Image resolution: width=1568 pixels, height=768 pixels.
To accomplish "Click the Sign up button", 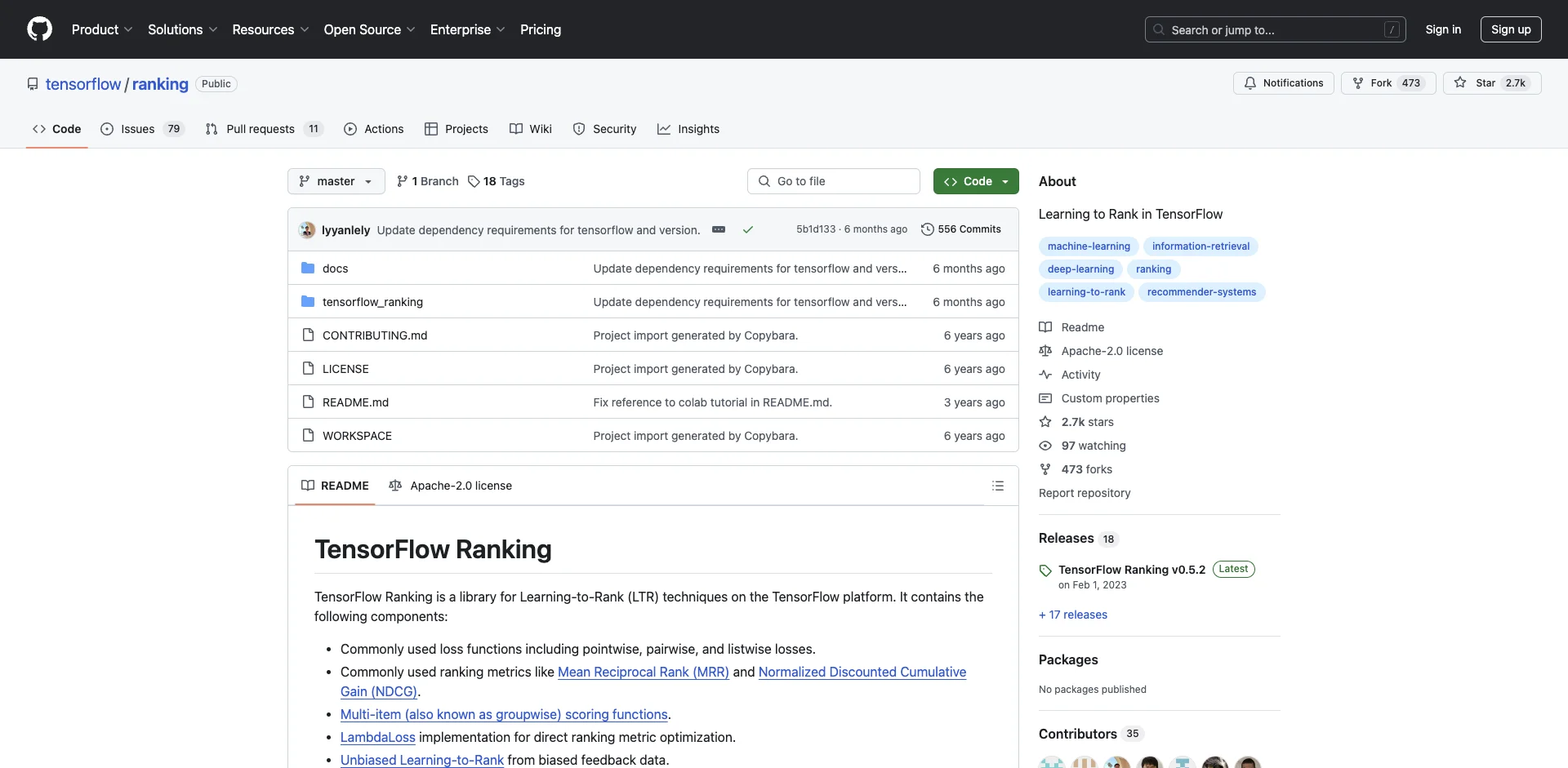I will (x=1511, y=29).
